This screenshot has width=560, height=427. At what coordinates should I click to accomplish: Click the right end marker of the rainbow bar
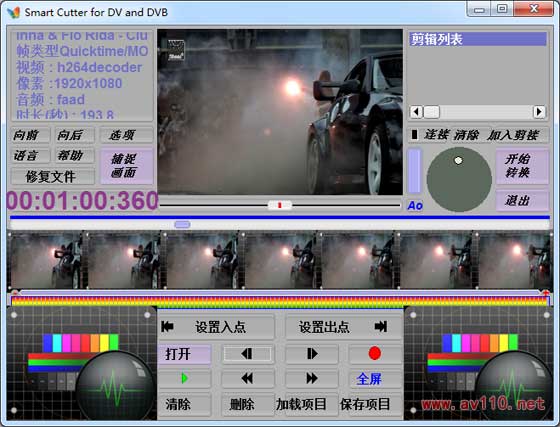pyautogui.click(x=546, y=293)
